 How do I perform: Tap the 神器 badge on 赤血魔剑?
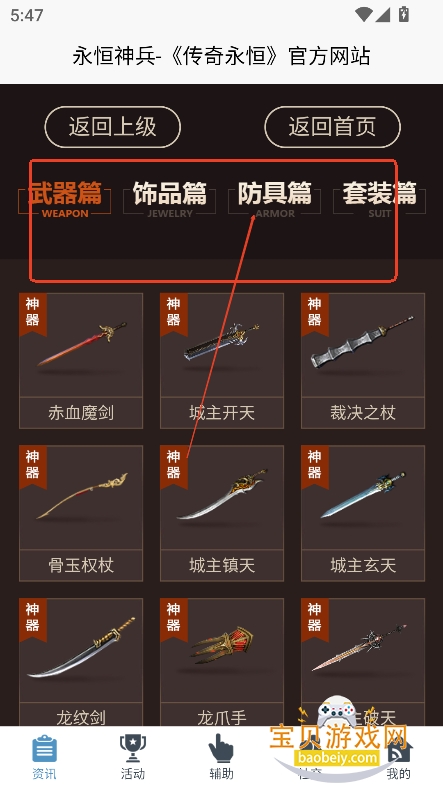pos(33,313)
